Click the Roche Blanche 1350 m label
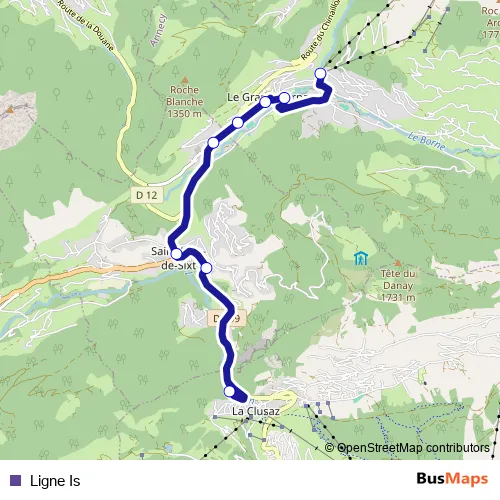500x500 pixels. [x=185, y=102]
